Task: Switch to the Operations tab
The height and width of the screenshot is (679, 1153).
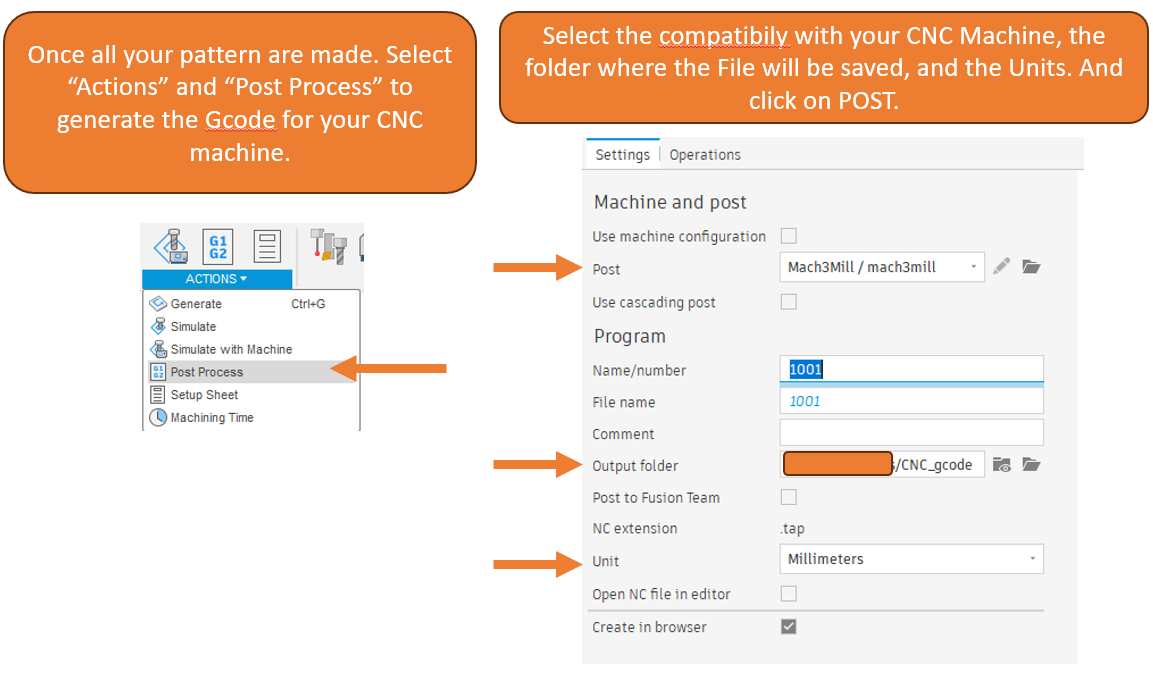Action: tap(705, 155)
